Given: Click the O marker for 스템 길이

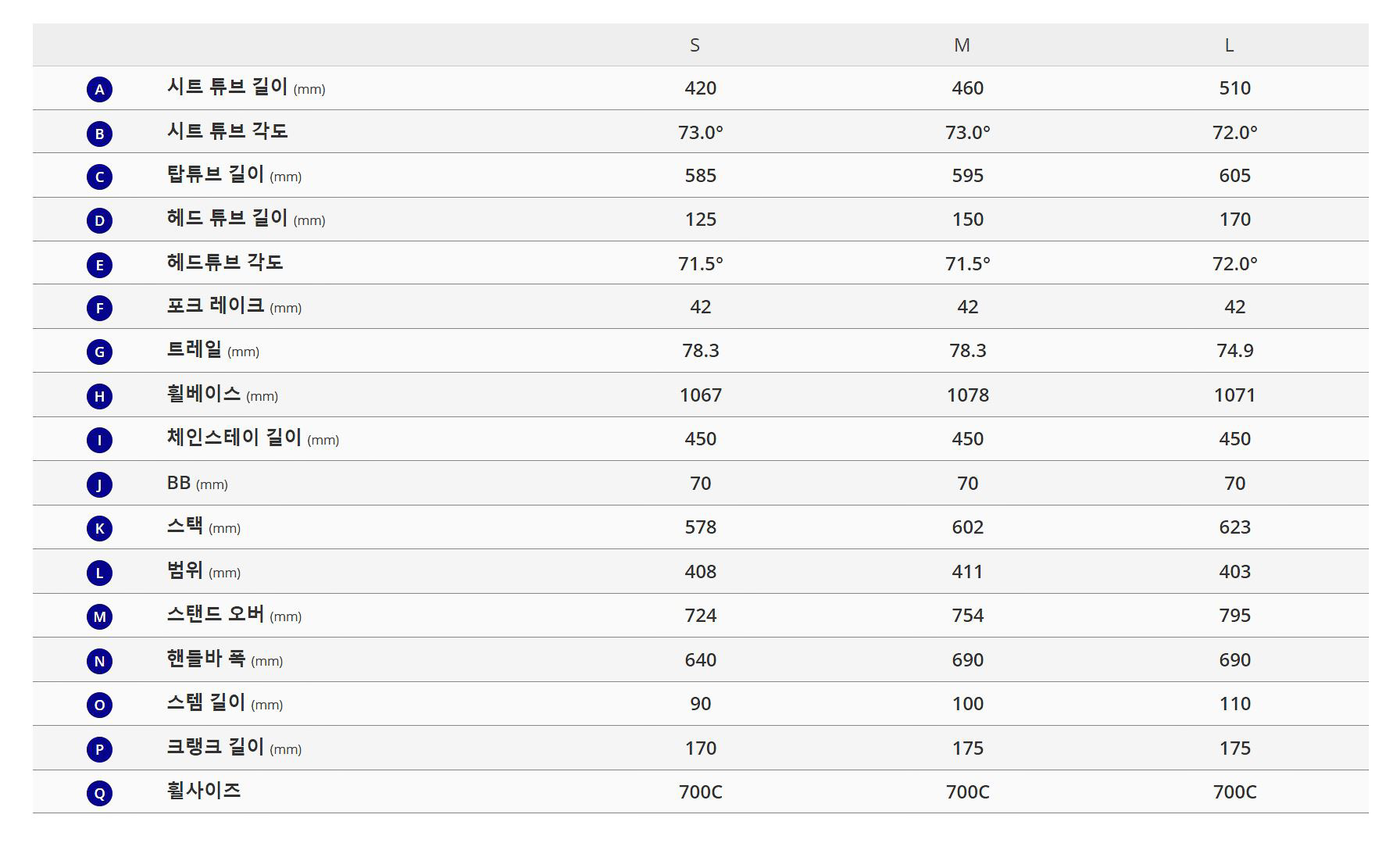Looking at the screenshot, I should pyautogui.click(x=99, y=705).
